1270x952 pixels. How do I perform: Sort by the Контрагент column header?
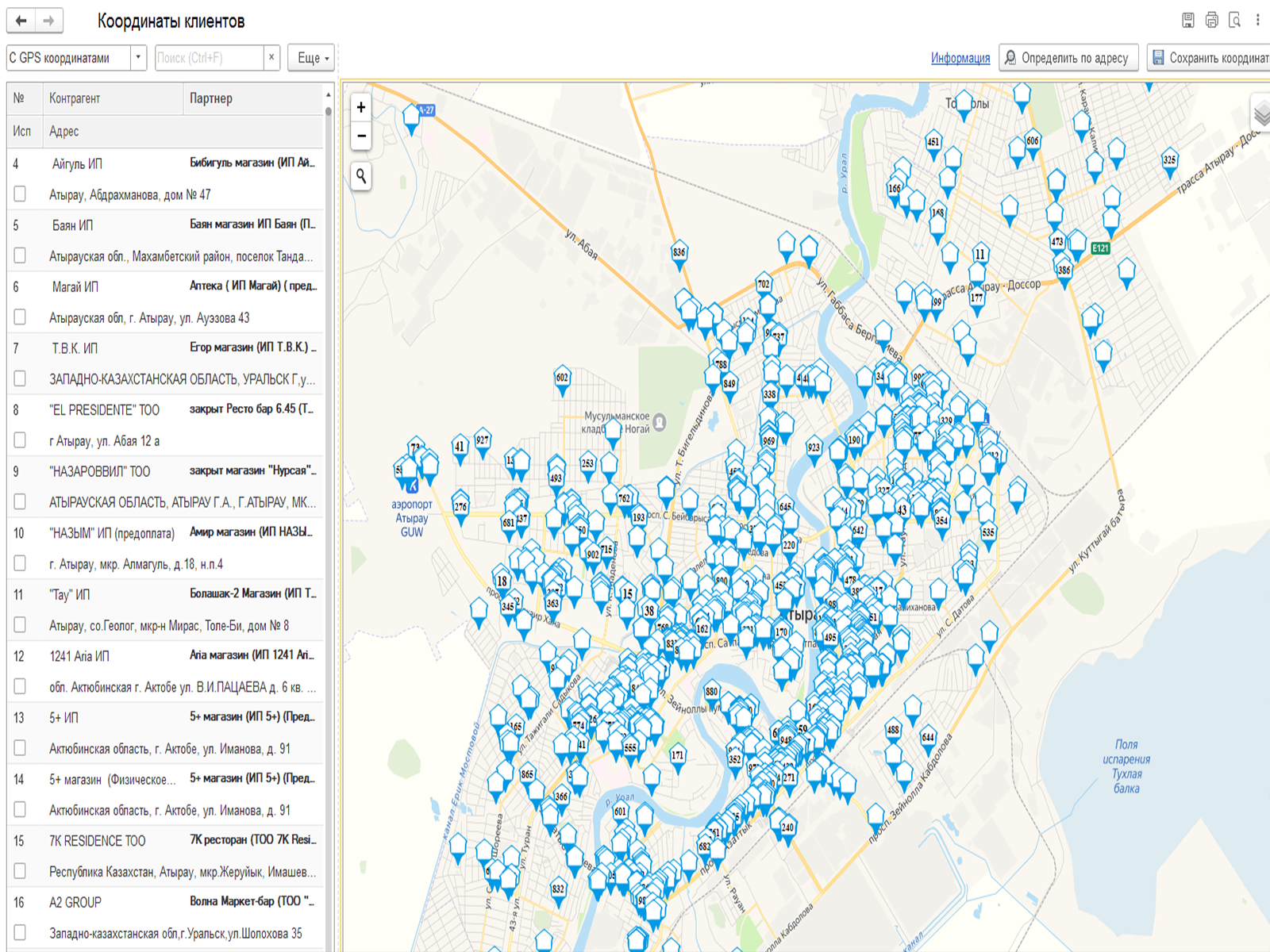point(114,98)
